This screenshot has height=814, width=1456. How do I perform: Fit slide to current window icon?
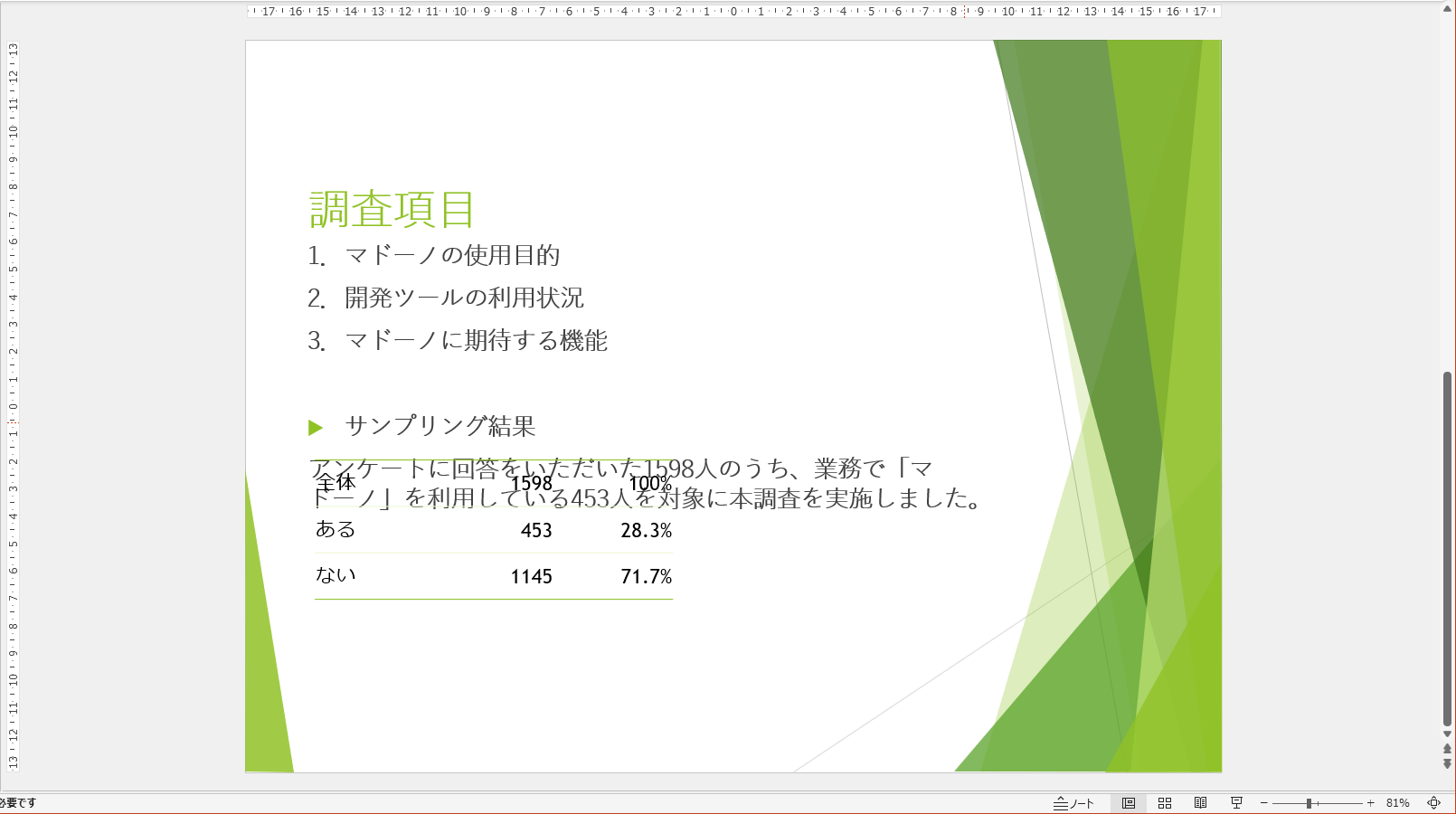pos(1434,803)
